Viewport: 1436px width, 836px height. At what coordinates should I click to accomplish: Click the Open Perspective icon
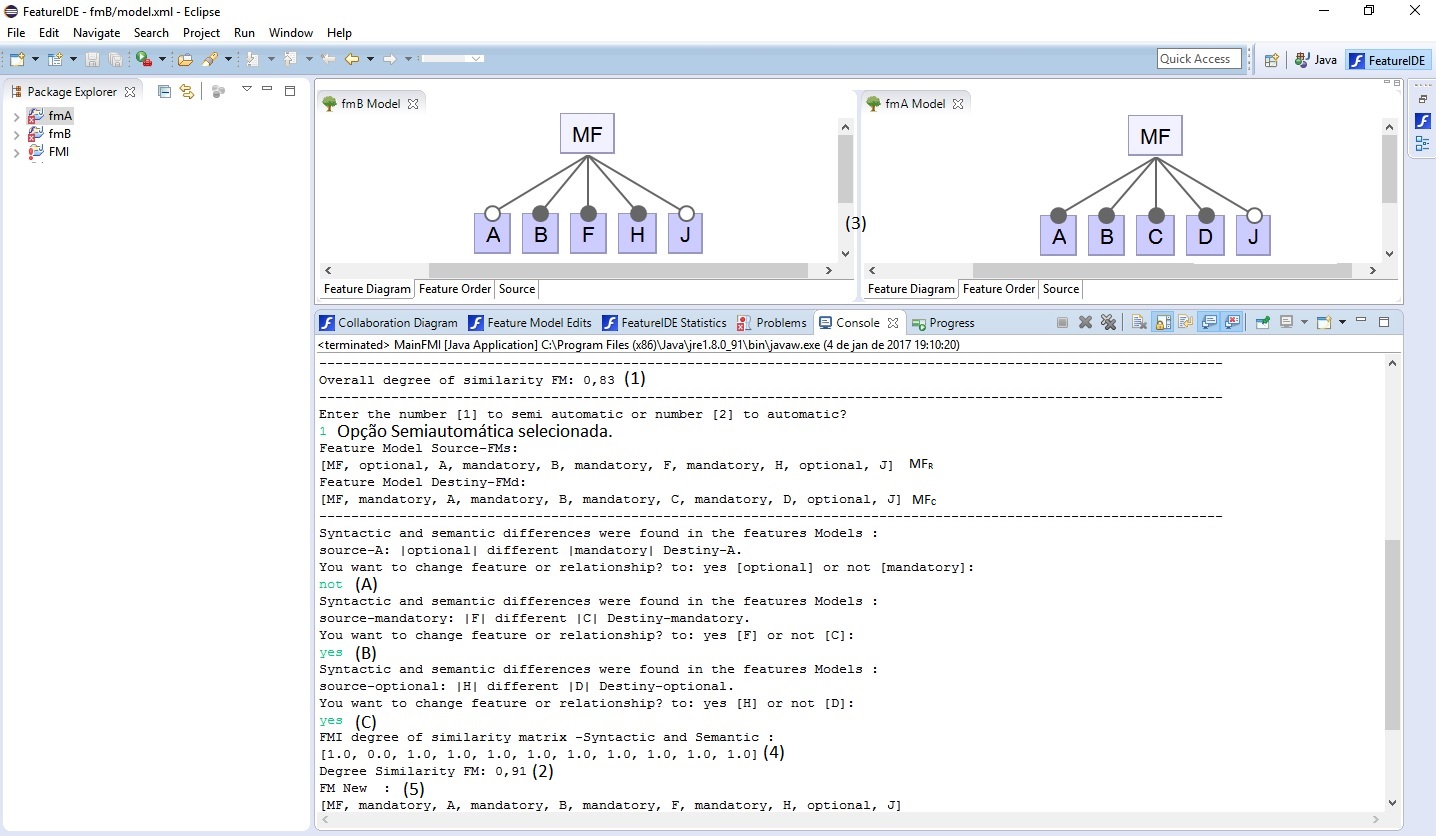(1271, 60)
